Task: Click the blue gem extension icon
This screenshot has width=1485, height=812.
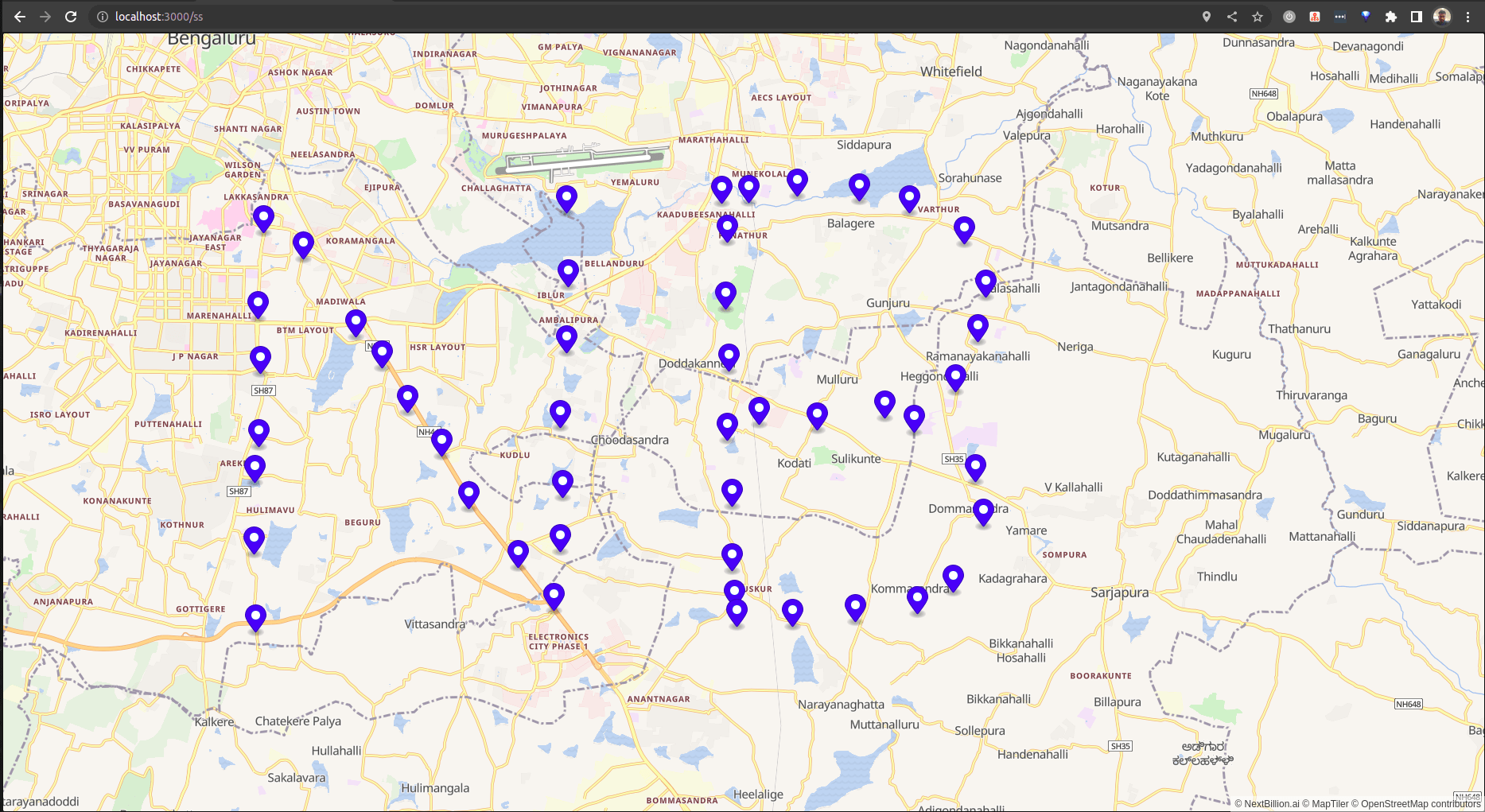Action: [1366, 17]
